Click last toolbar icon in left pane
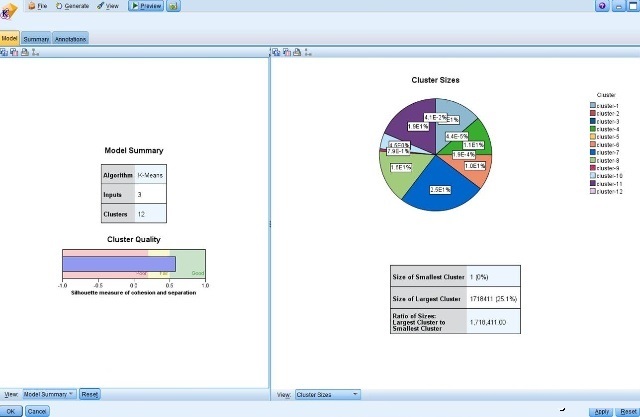Viewport: 640px width, 417px height. point(32,52)
